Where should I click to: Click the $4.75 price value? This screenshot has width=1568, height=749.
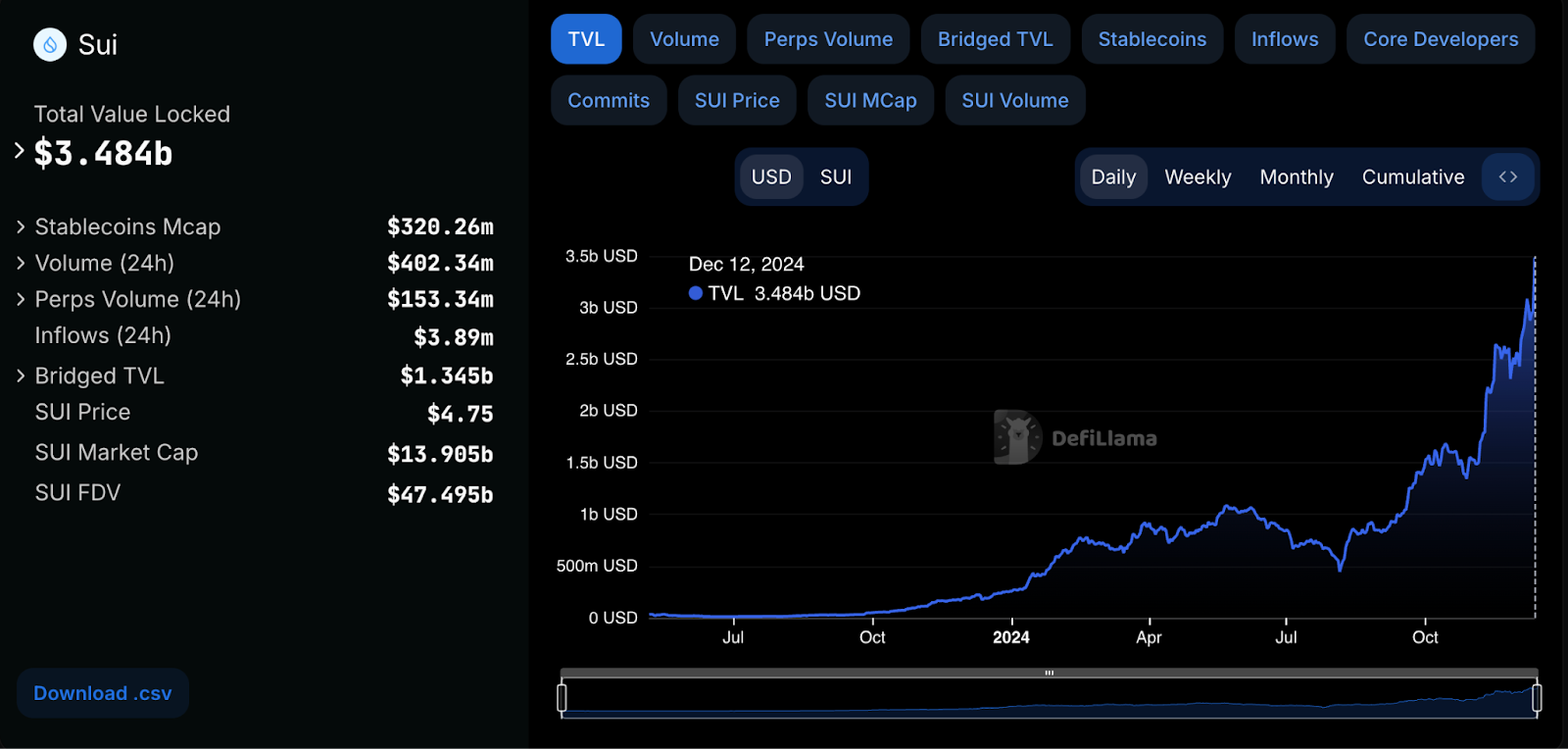coord(461,414)
